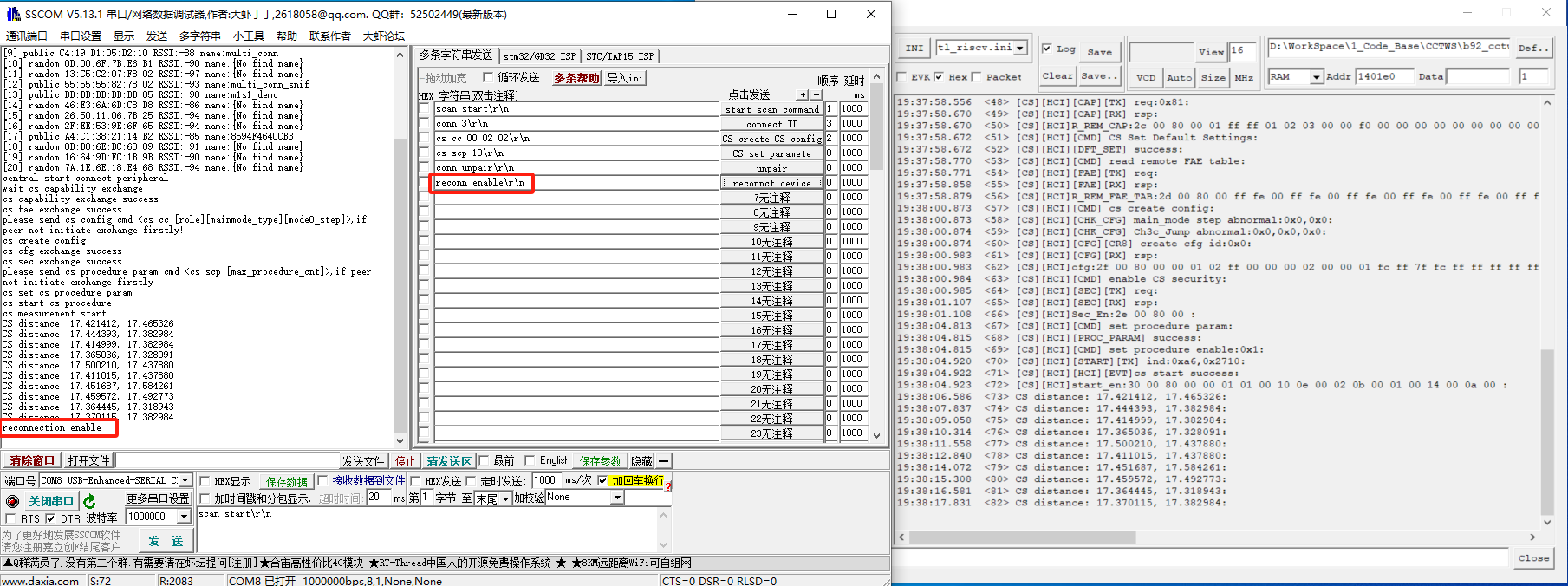Toggle the Packet checkbox in right window
Viewport: 1568px width, 586px height.
click(x=977, y=77)
